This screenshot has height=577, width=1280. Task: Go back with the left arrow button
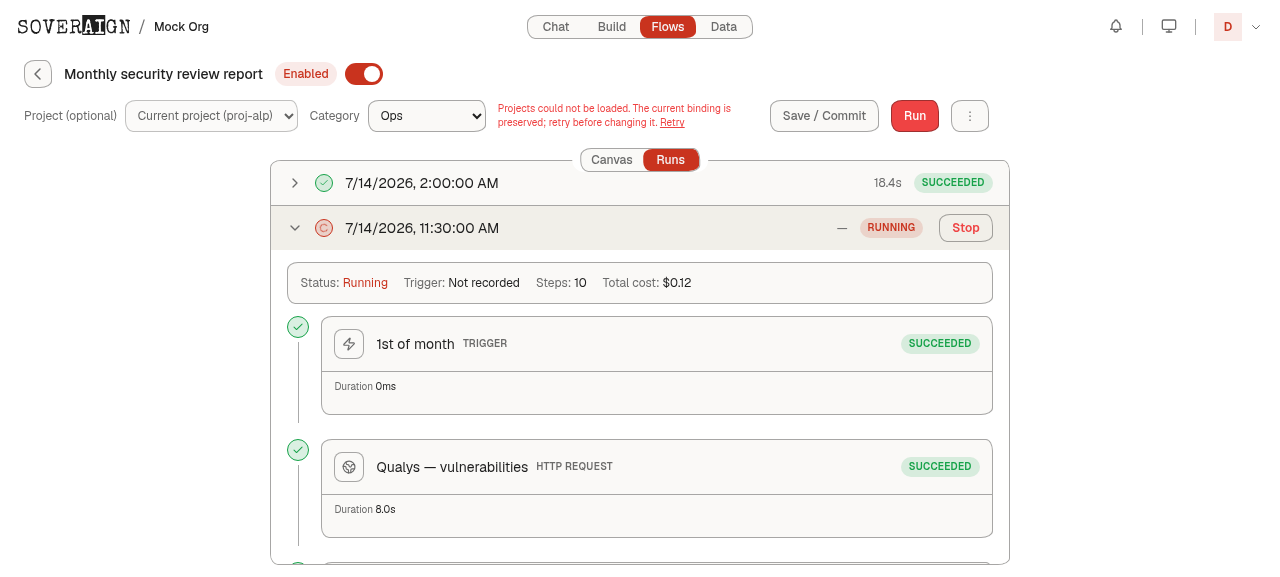coord(38,74)
